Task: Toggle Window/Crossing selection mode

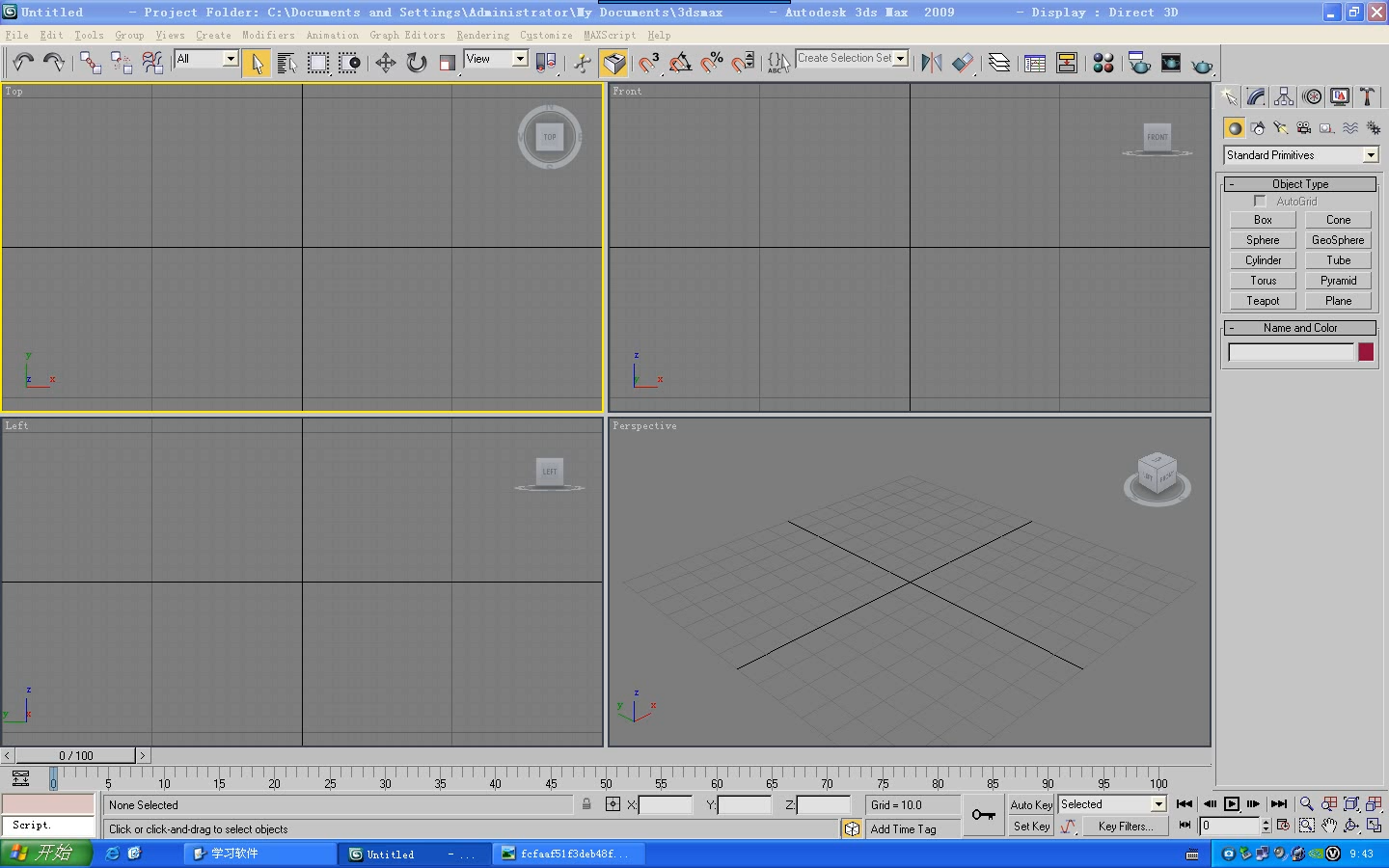Action: pyautogui.click(x=349, y=64)
